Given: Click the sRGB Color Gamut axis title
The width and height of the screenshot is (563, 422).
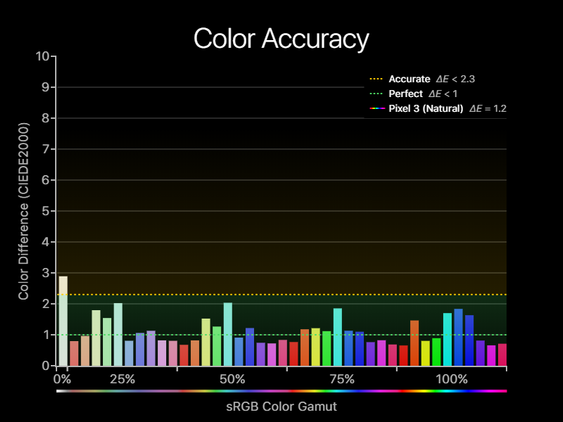Looking at the screenshot, I should 282,407.
